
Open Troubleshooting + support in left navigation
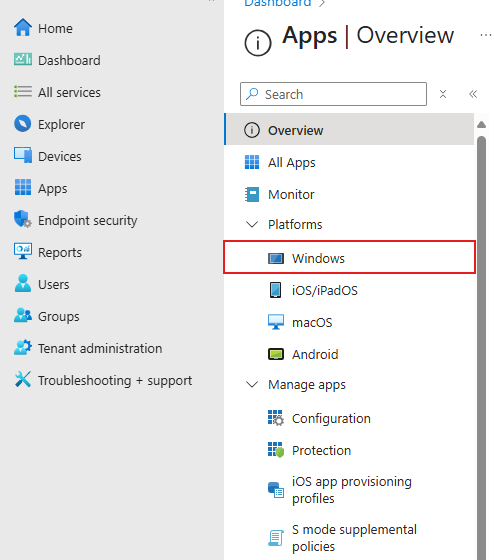pyautogui.click(x=115, y=380)
